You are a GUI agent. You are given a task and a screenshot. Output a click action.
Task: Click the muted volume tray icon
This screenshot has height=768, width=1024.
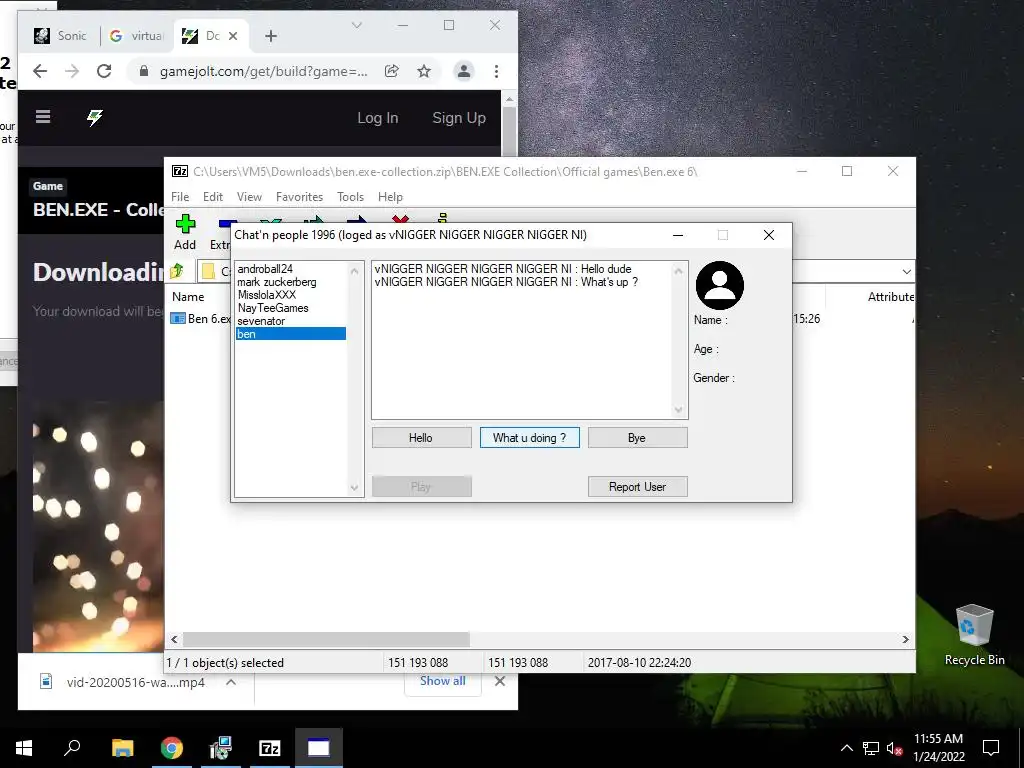point(895,748)
